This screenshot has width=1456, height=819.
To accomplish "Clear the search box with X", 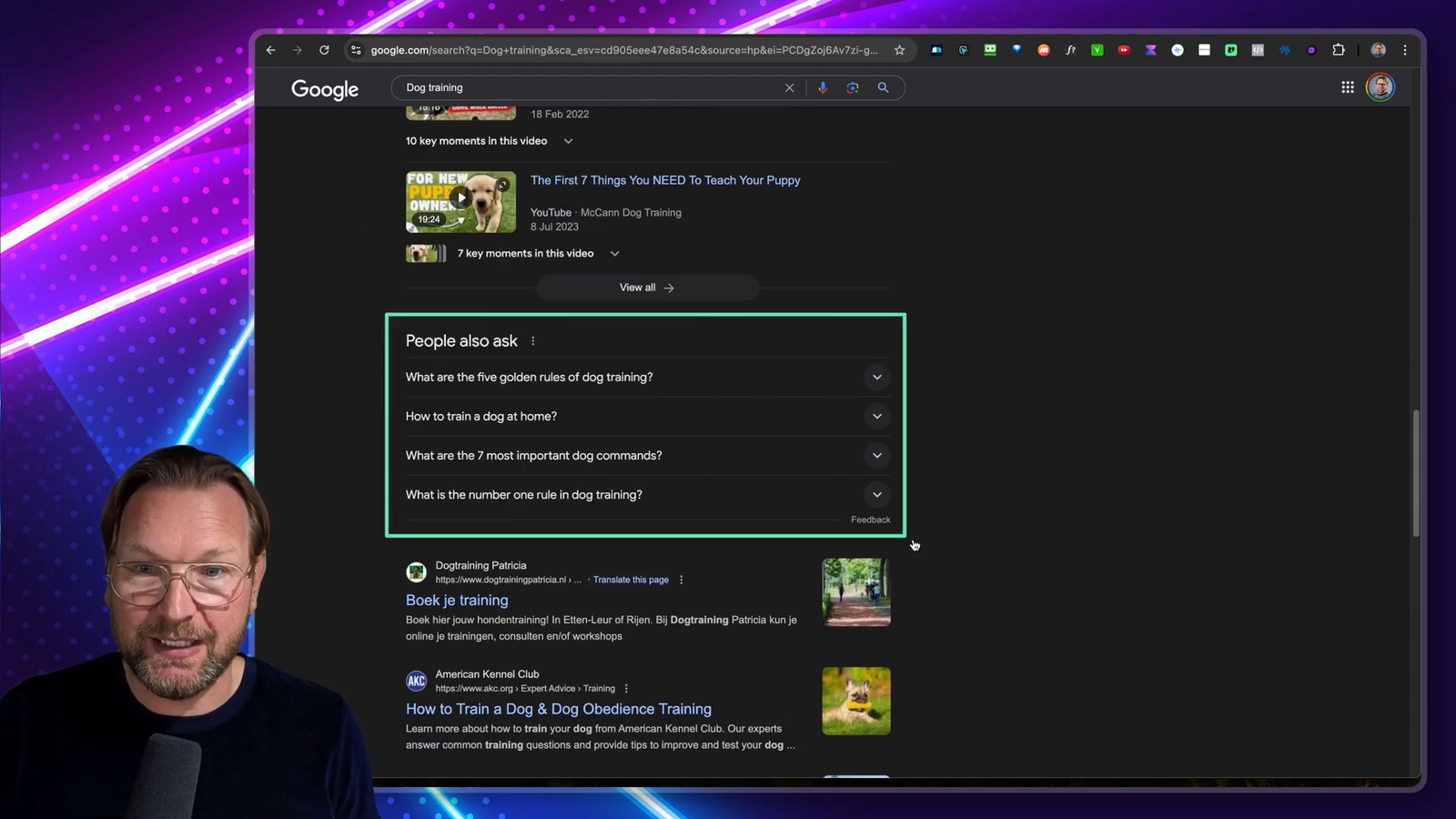I will pyautogui.click(x=789, y=87).
